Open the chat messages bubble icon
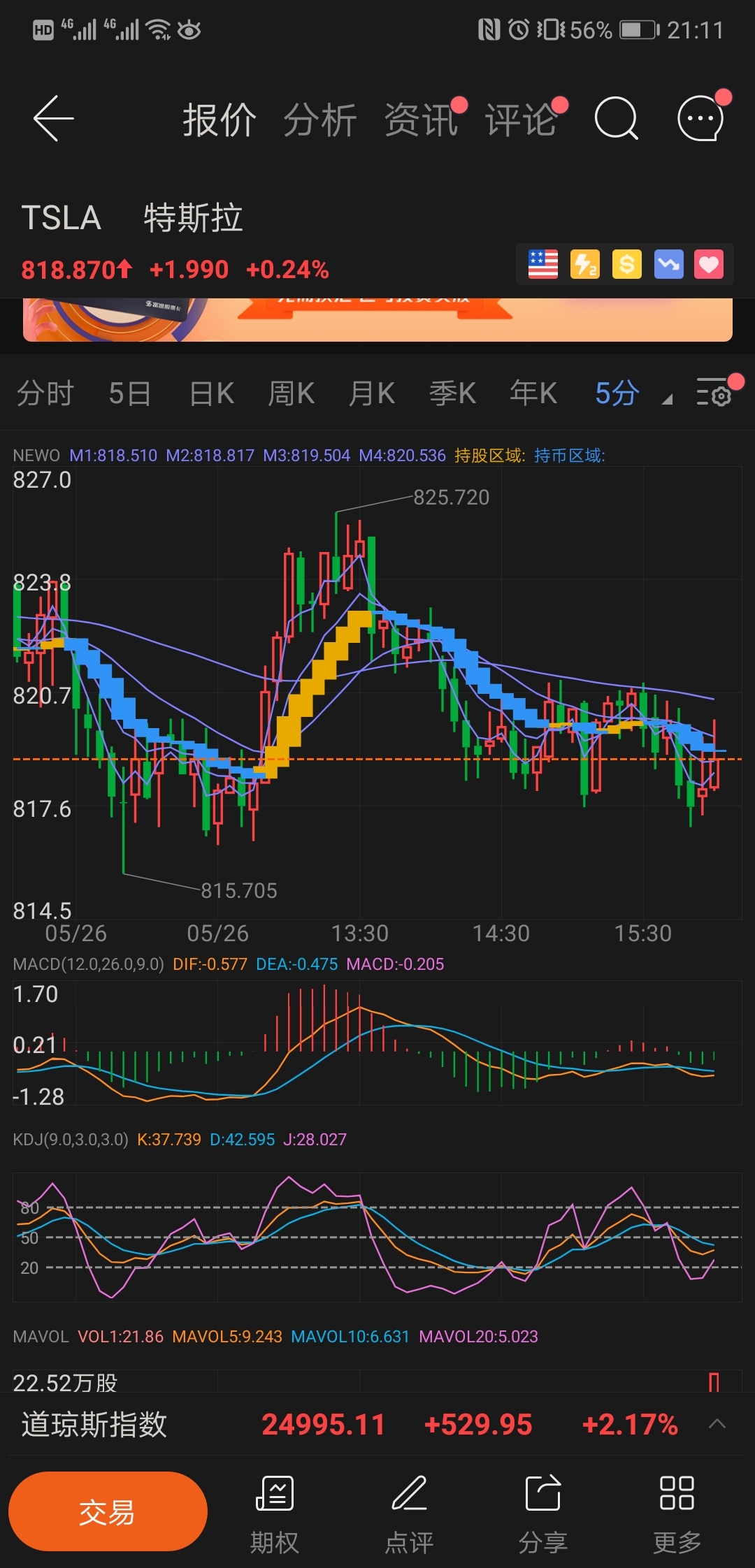The height and width of the screenshot is (1568, 755). click(700, 119)
